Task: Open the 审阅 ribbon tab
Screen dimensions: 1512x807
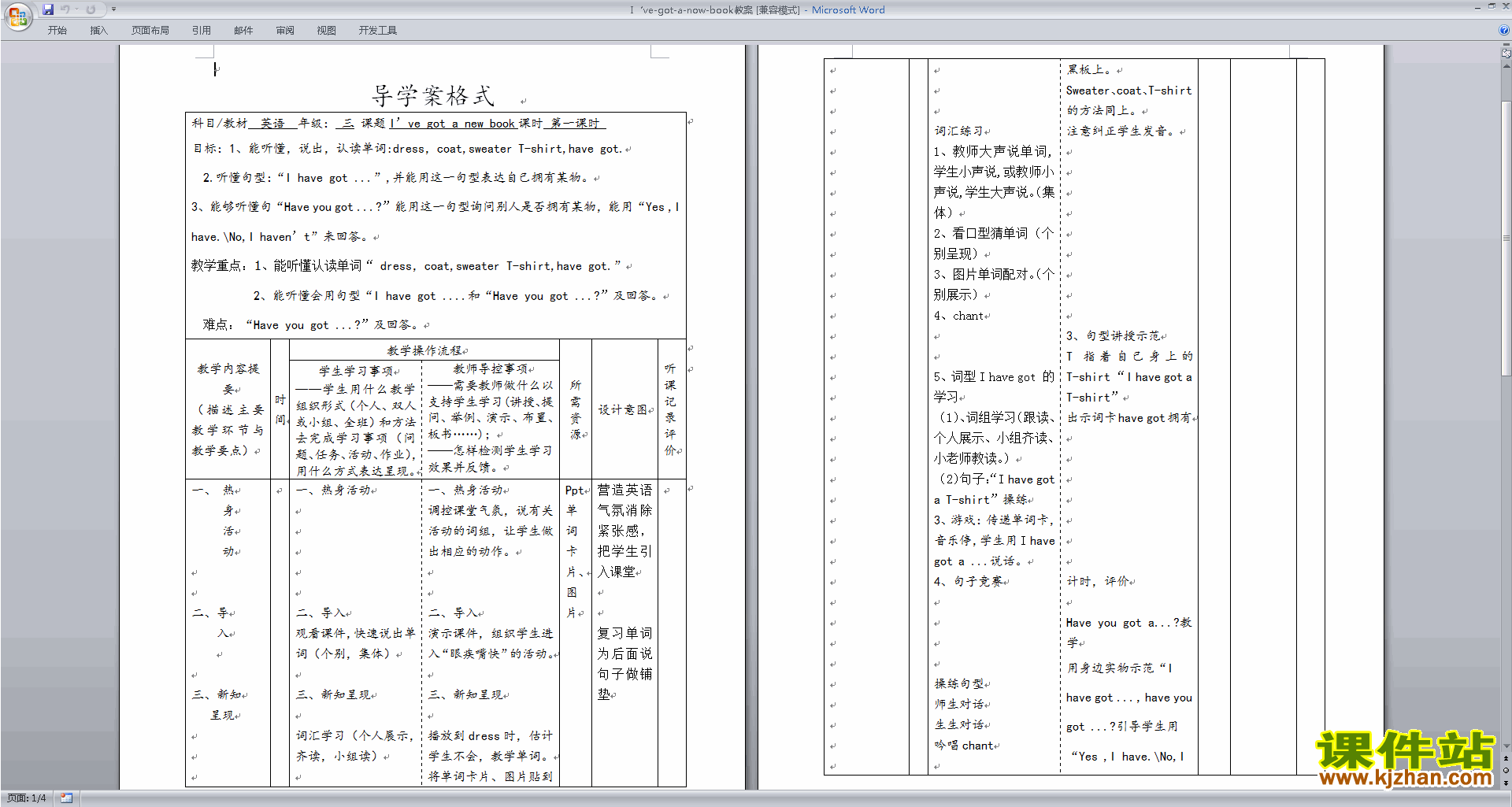Action: [285, 30]
